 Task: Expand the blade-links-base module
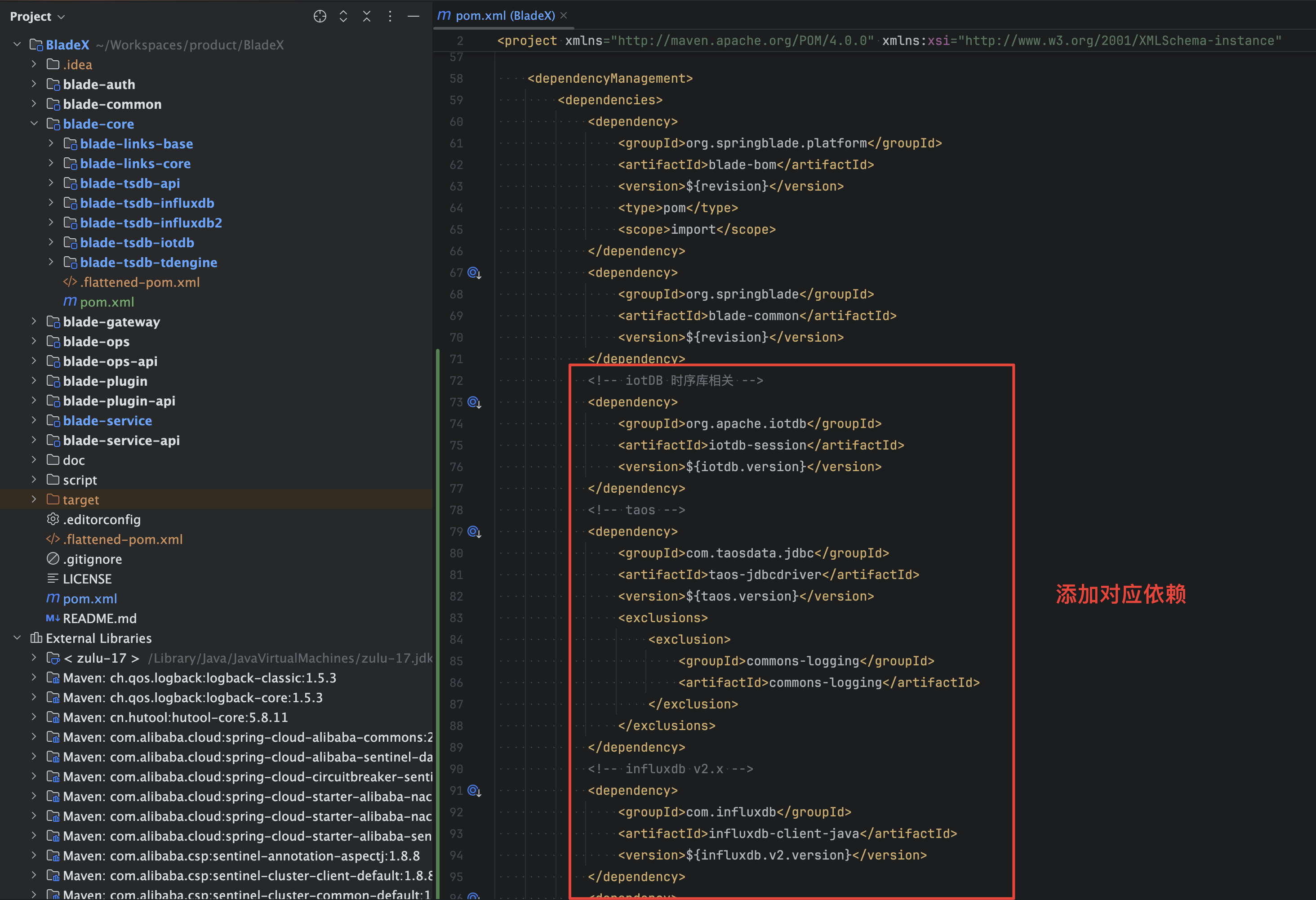(51, 143)
